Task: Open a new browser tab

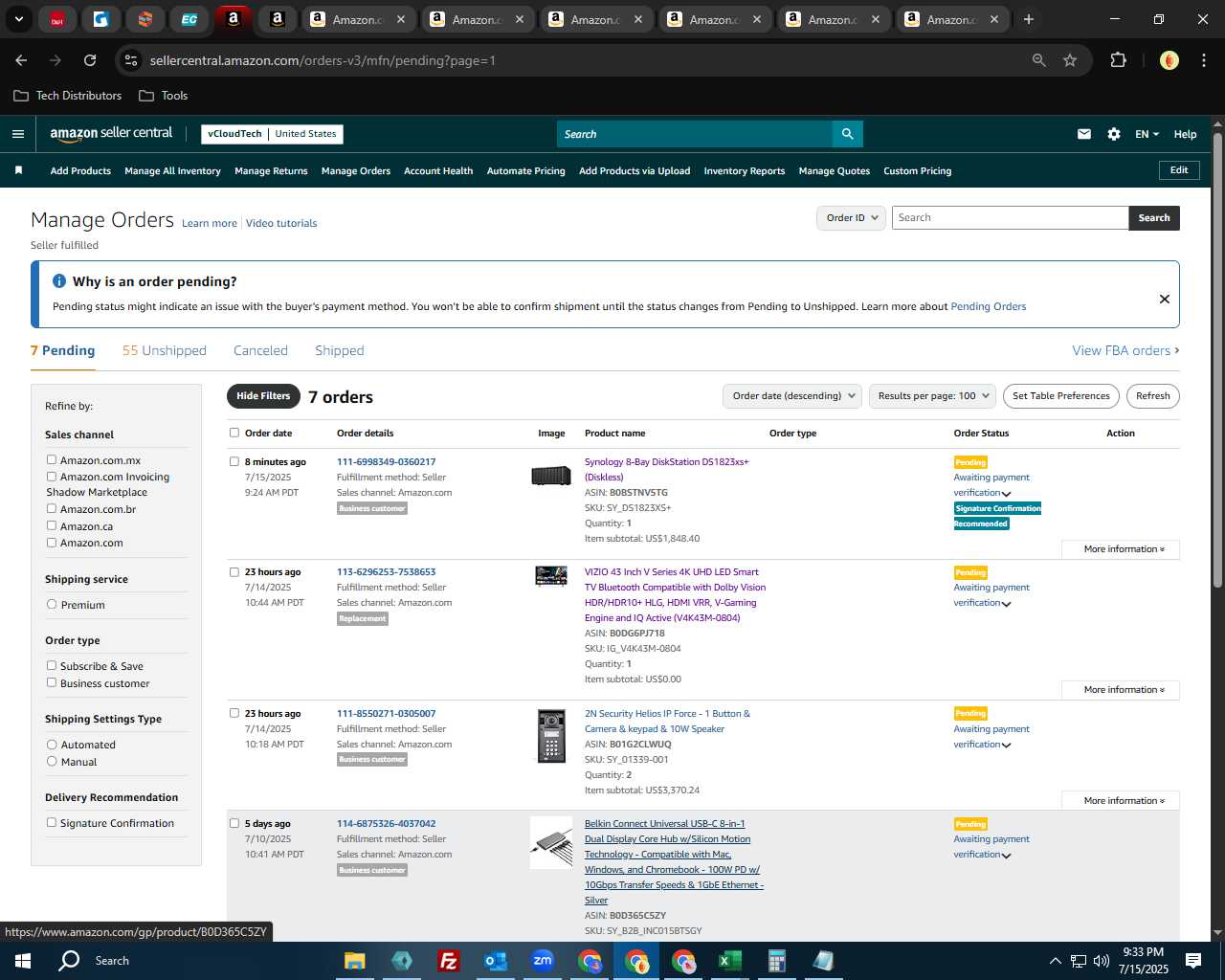Action: pyautogui.click(x=1029, y=19)
